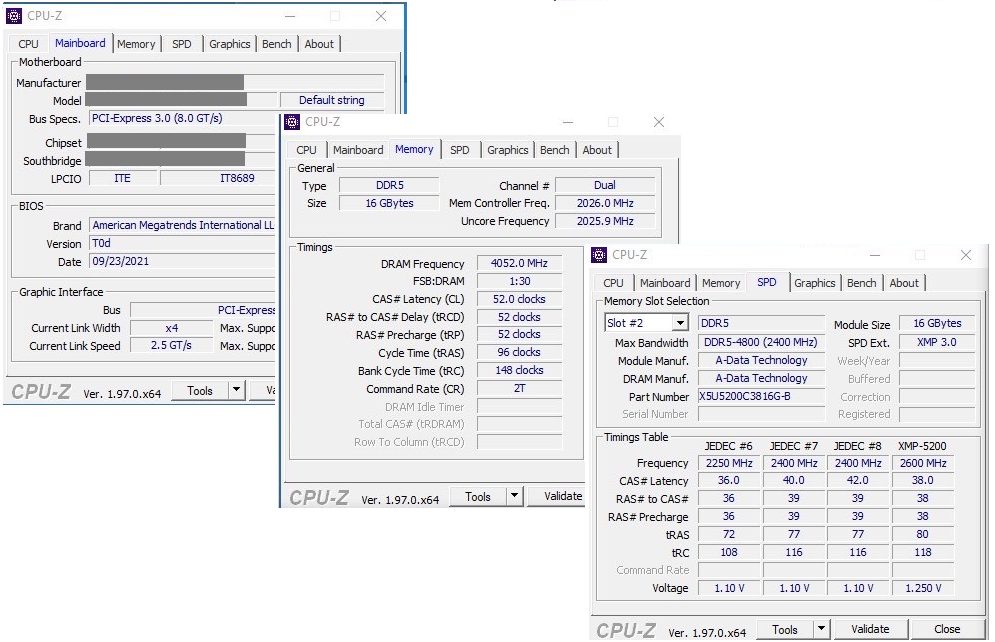Select the SPD tab in the Memory window
Image resolution: width=995 pixels, height=642 pixels.
tap(460, 149)
